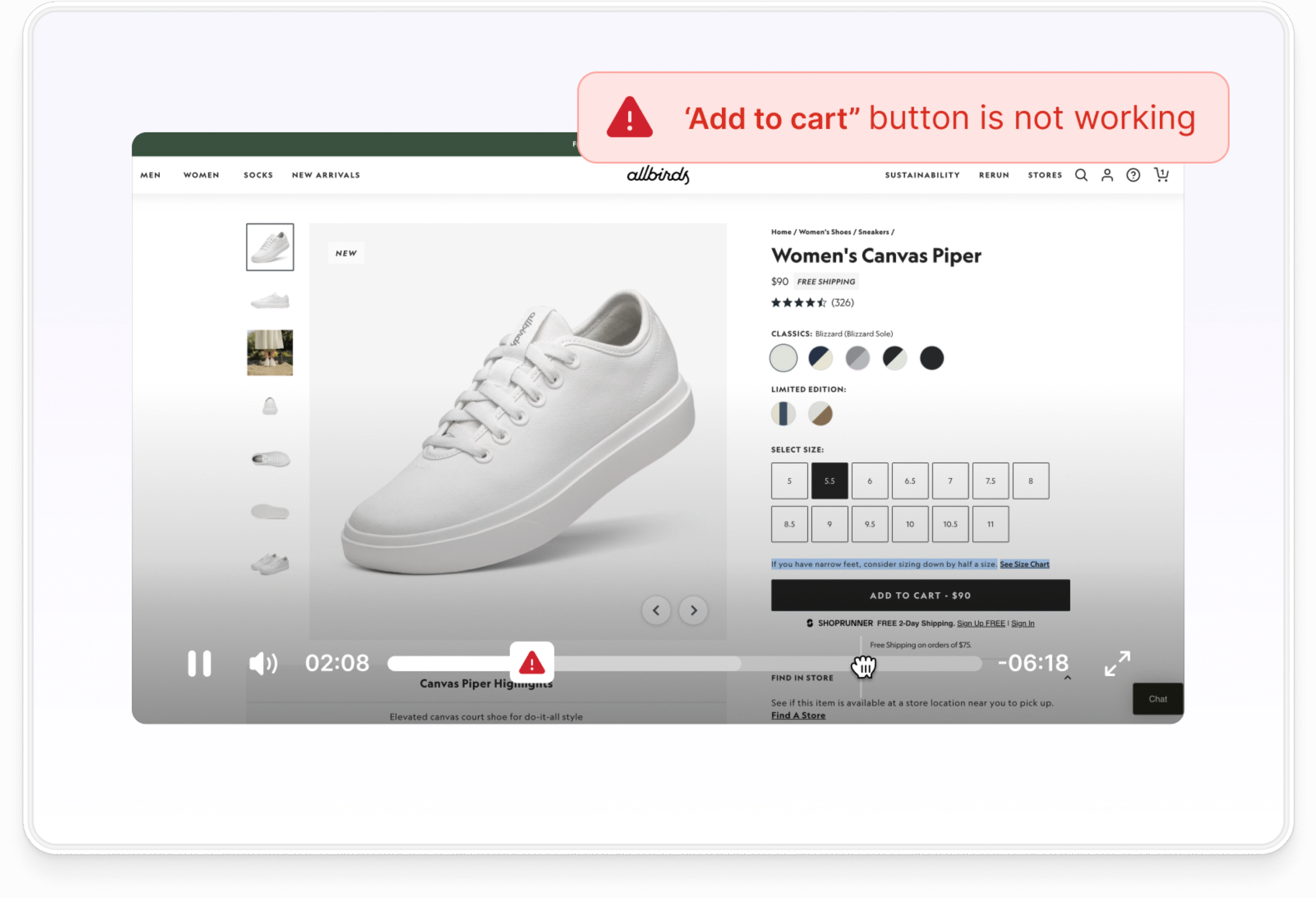
Task: Open the WOMEN menu
Action: pyautogui.click(x=201, y=175)
